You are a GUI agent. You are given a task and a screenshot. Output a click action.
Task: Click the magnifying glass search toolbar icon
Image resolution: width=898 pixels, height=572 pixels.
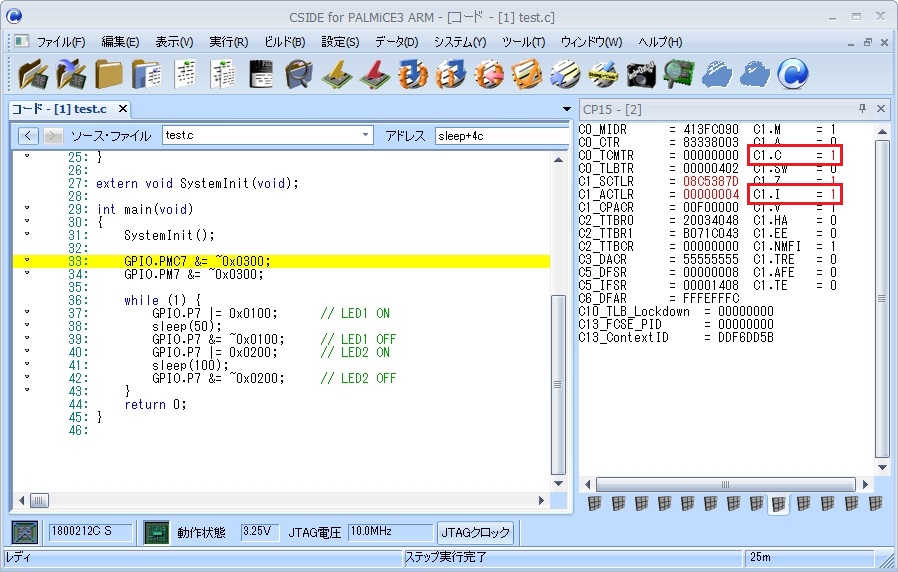[x=299, y=74]
